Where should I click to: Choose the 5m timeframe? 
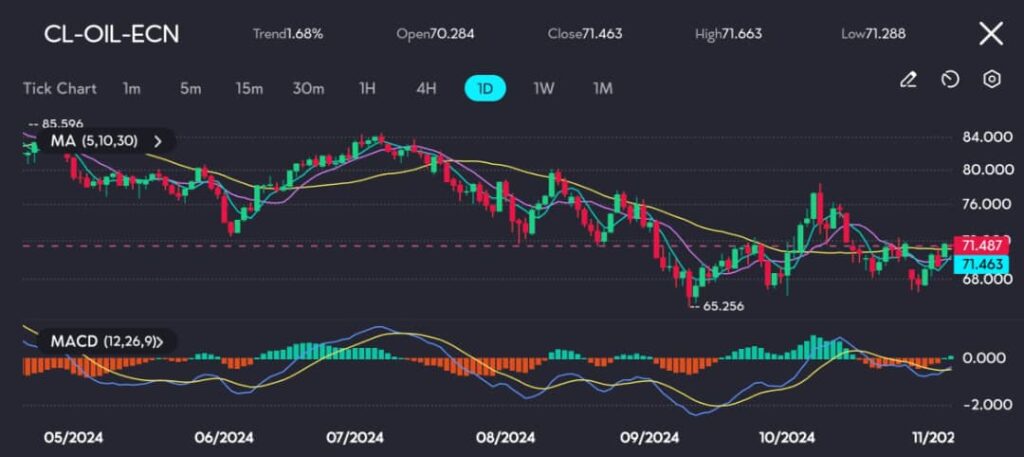[190, 88]
